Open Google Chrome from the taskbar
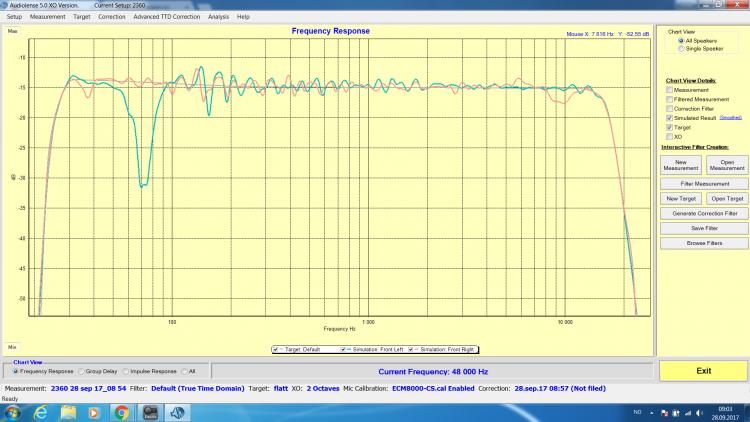This screenshot has width=750, height=422. point(121,412)
